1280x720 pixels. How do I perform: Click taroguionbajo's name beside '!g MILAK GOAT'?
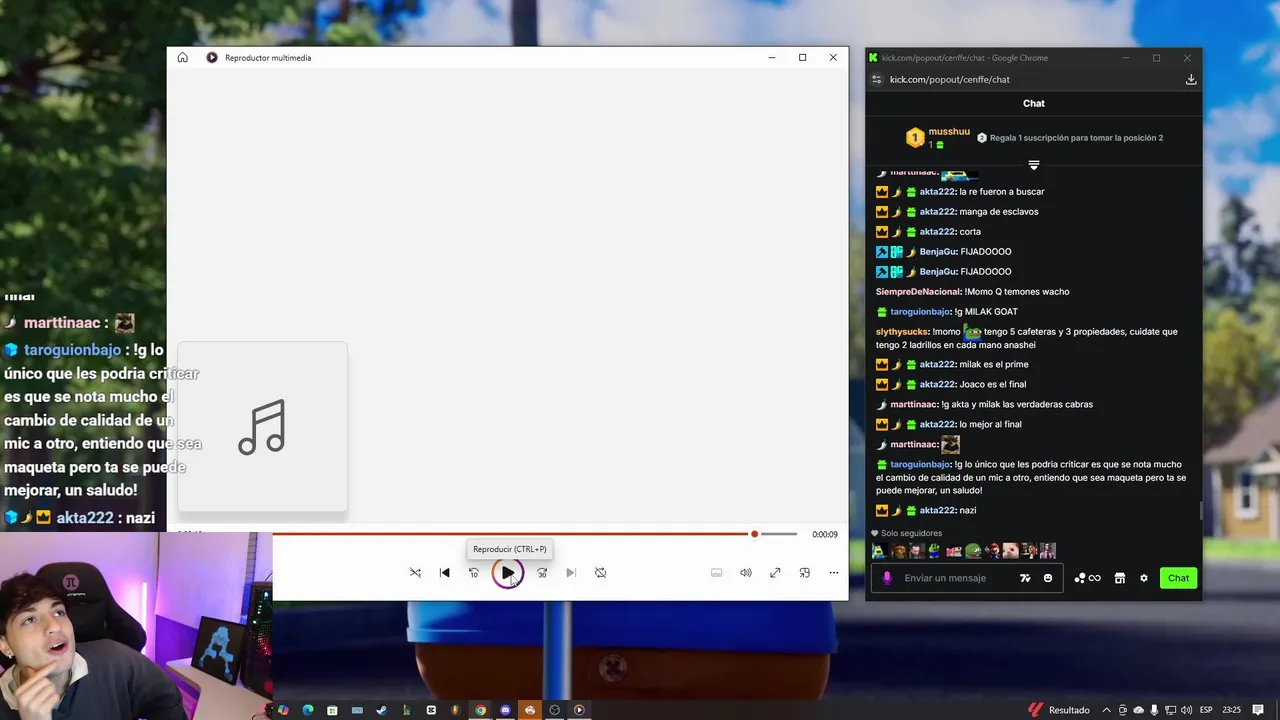pyautogui.click(x=920, y=312)
